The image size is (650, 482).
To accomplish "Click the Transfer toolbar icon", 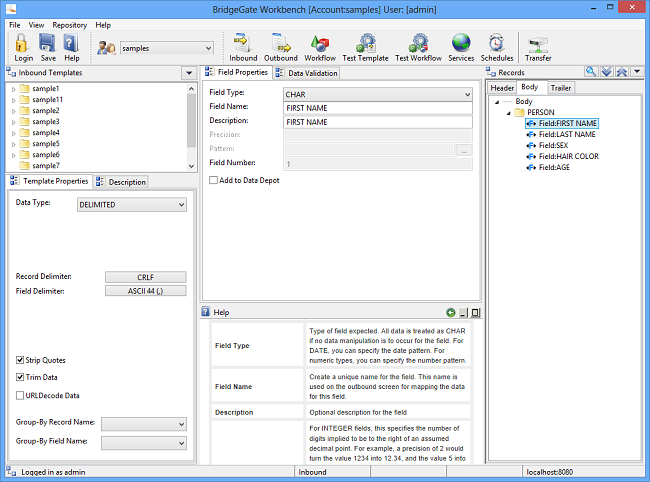I will tap(538, 45).
